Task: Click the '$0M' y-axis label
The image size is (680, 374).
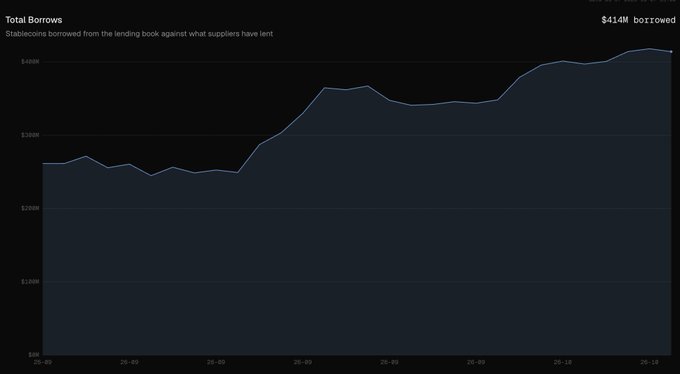Action: click(x=34, y=355)
